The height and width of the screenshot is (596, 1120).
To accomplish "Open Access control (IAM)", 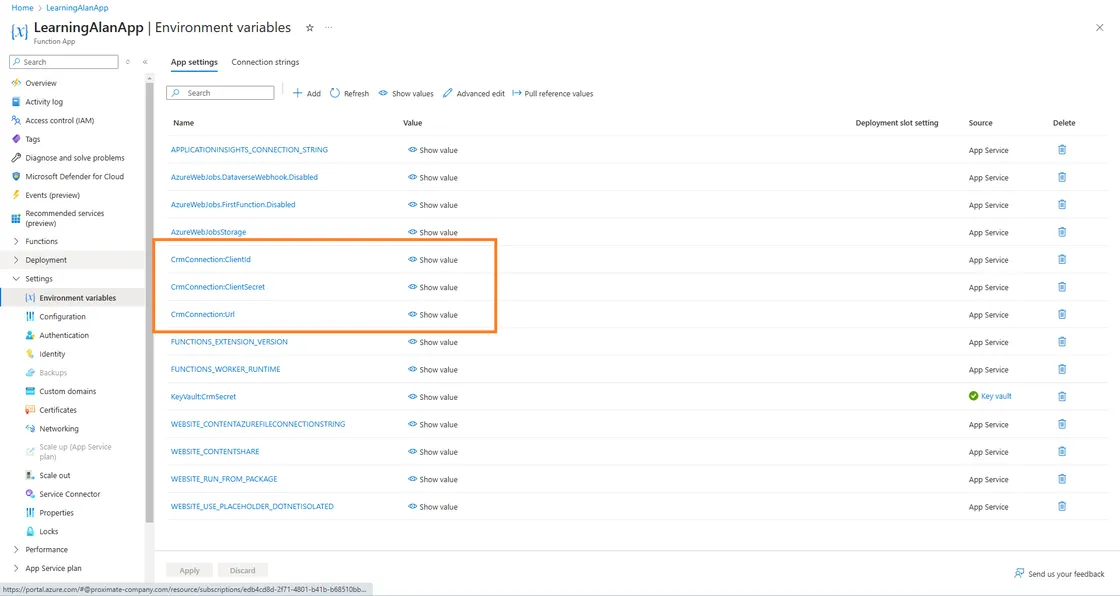I will tap(59, 121).
